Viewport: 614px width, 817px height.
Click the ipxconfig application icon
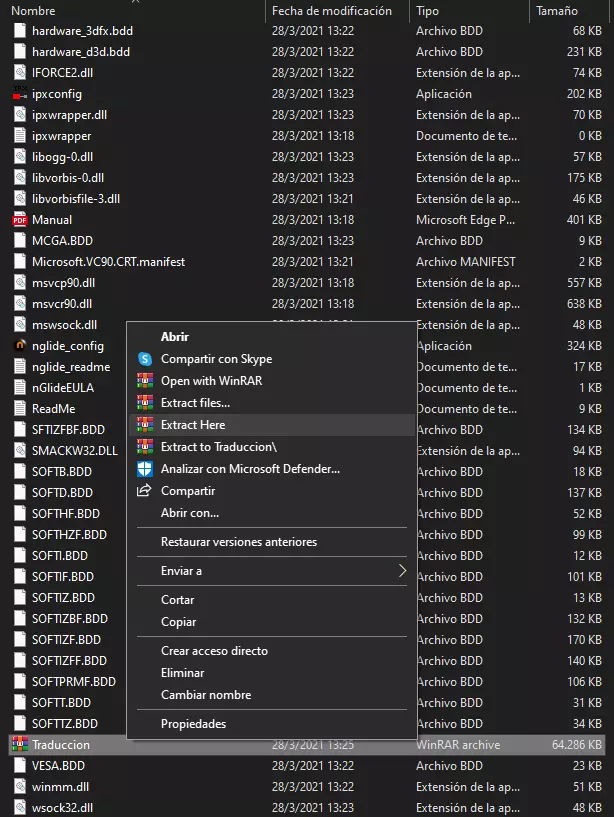19,94
